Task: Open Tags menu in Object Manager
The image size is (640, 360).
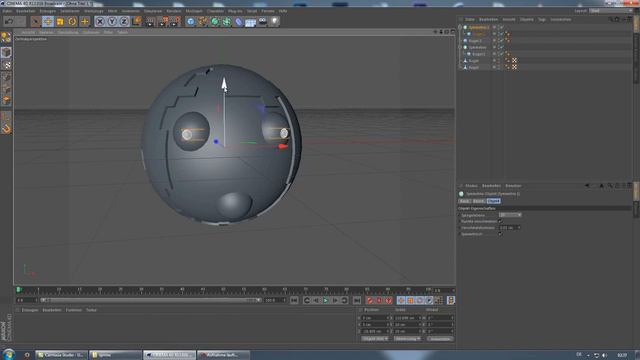Action: [x=542, y=19]
